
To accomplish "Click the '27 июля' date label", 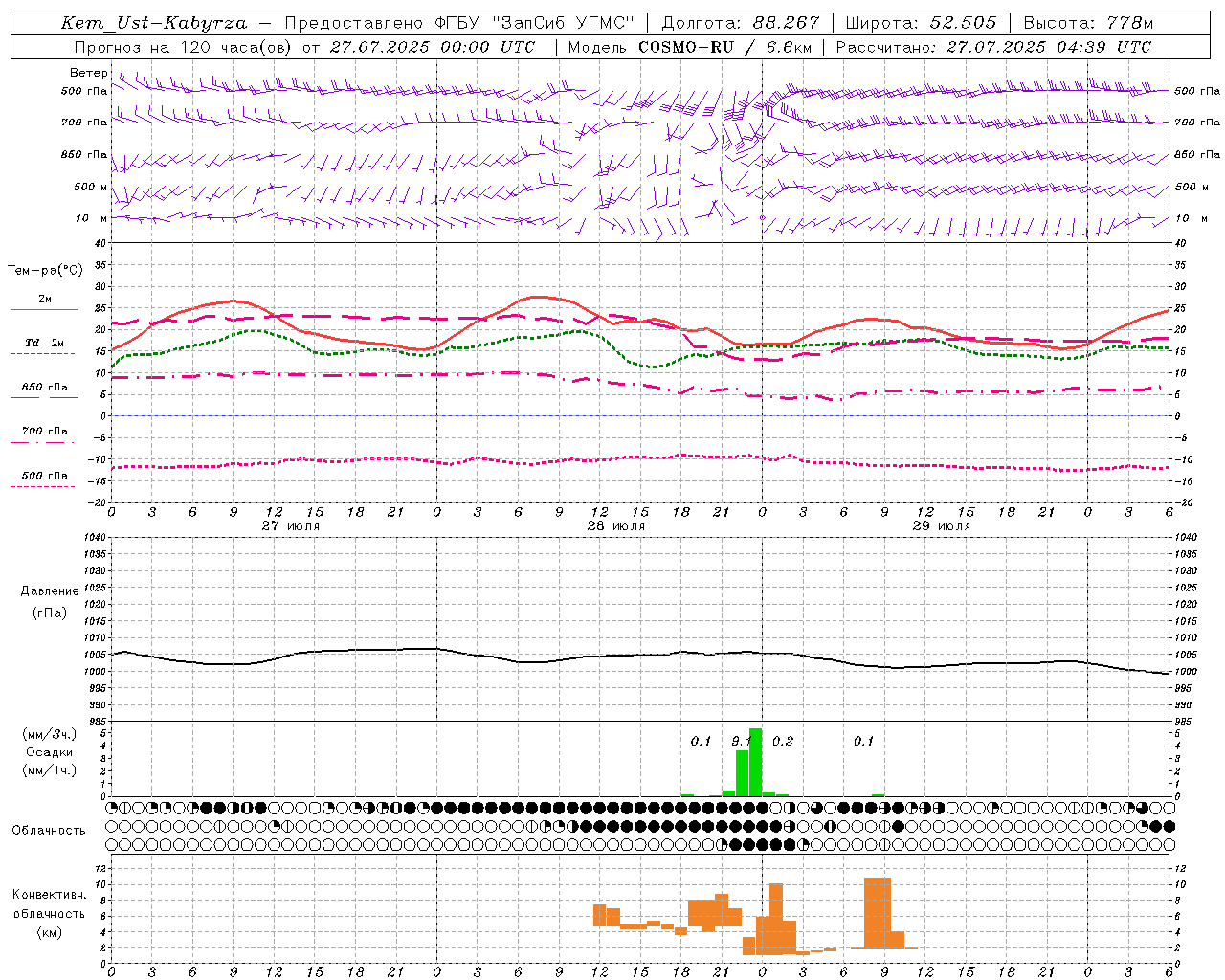I will pyautogui.click(x=291, y=525).
